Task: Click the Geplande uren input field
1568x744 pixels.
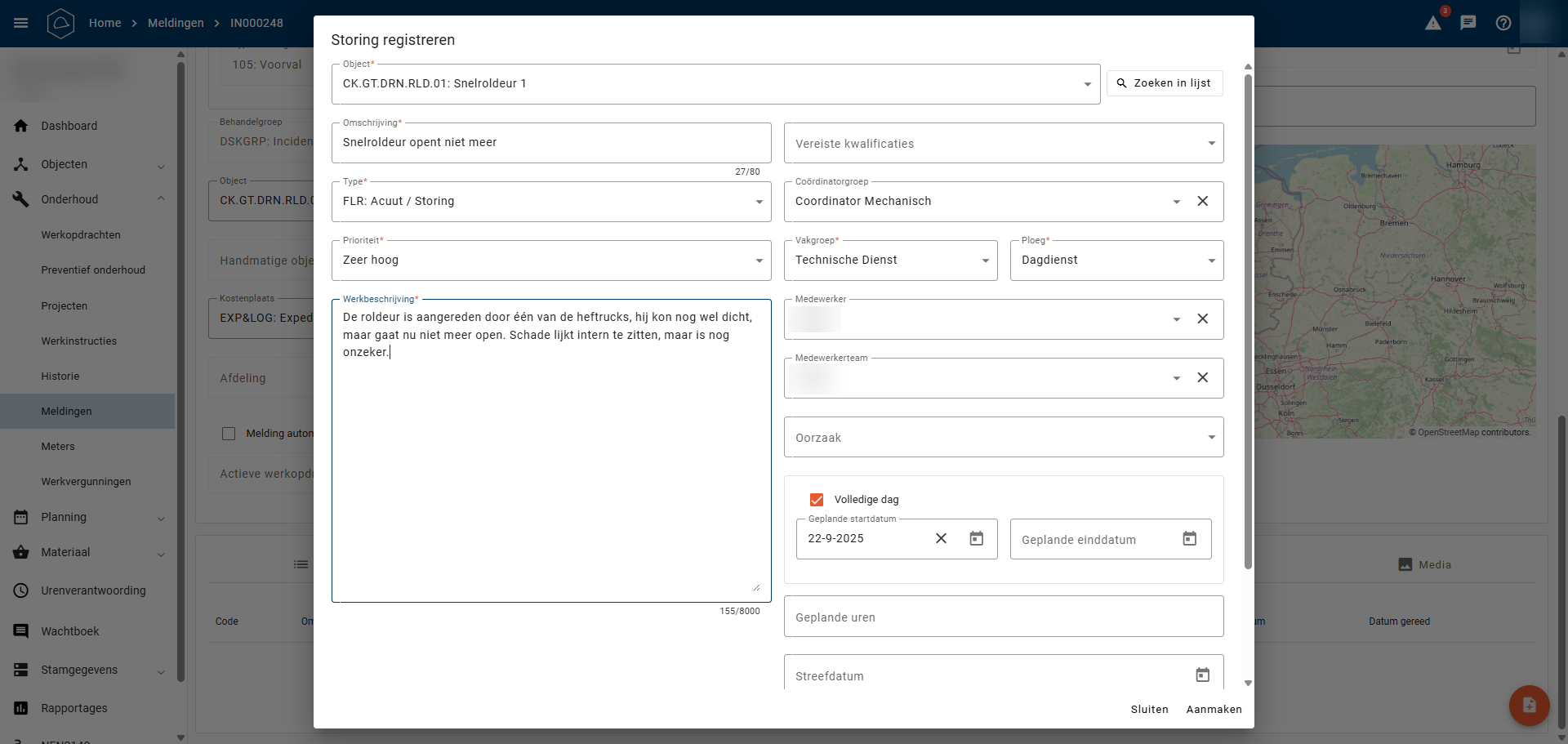Action: [1003, 617]
